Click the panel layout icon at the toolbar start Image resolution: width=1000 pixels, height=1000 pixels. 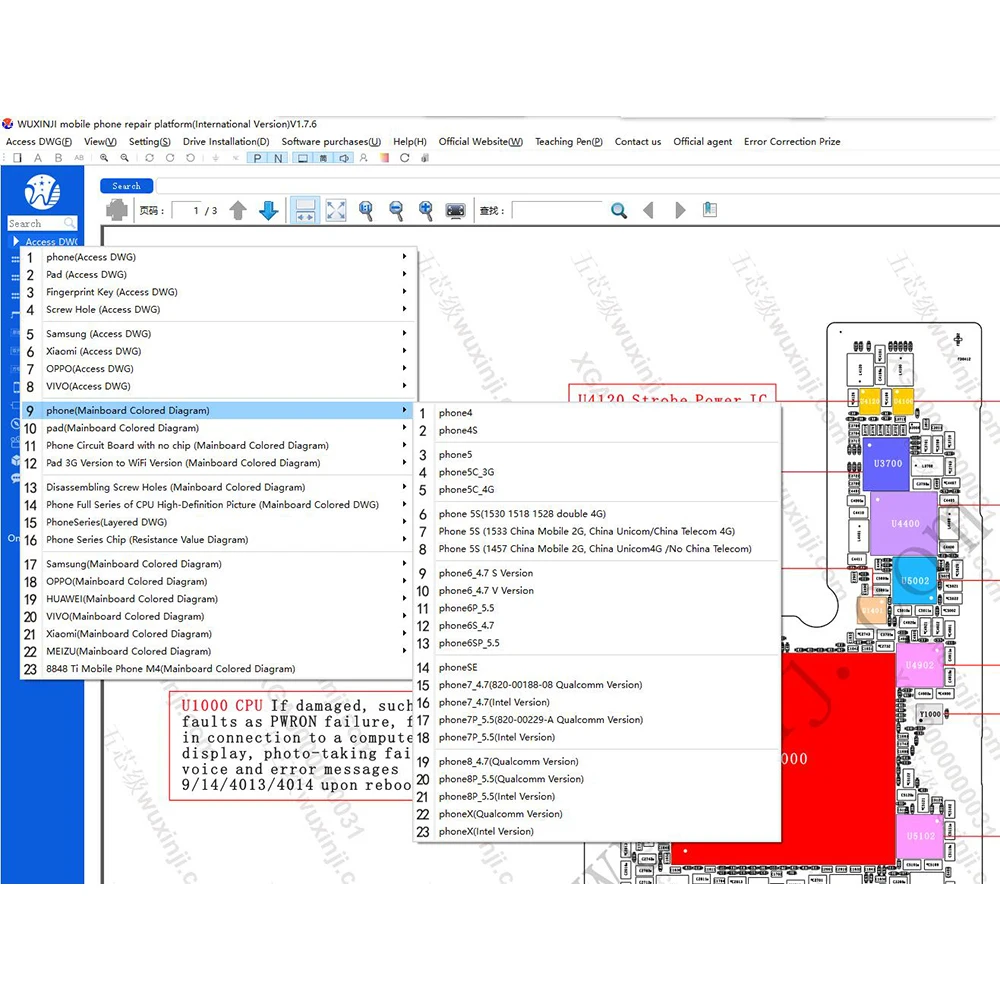[x=17, y=158]
